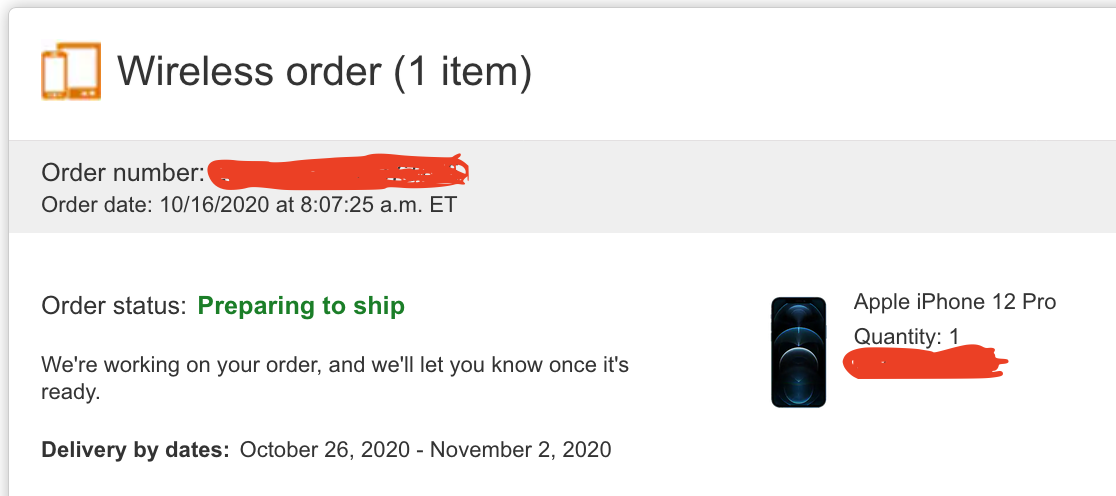Select the 'Order number:' label
Image resolution: width=1116 pixels, height=496 pixels.
point(123,173)
